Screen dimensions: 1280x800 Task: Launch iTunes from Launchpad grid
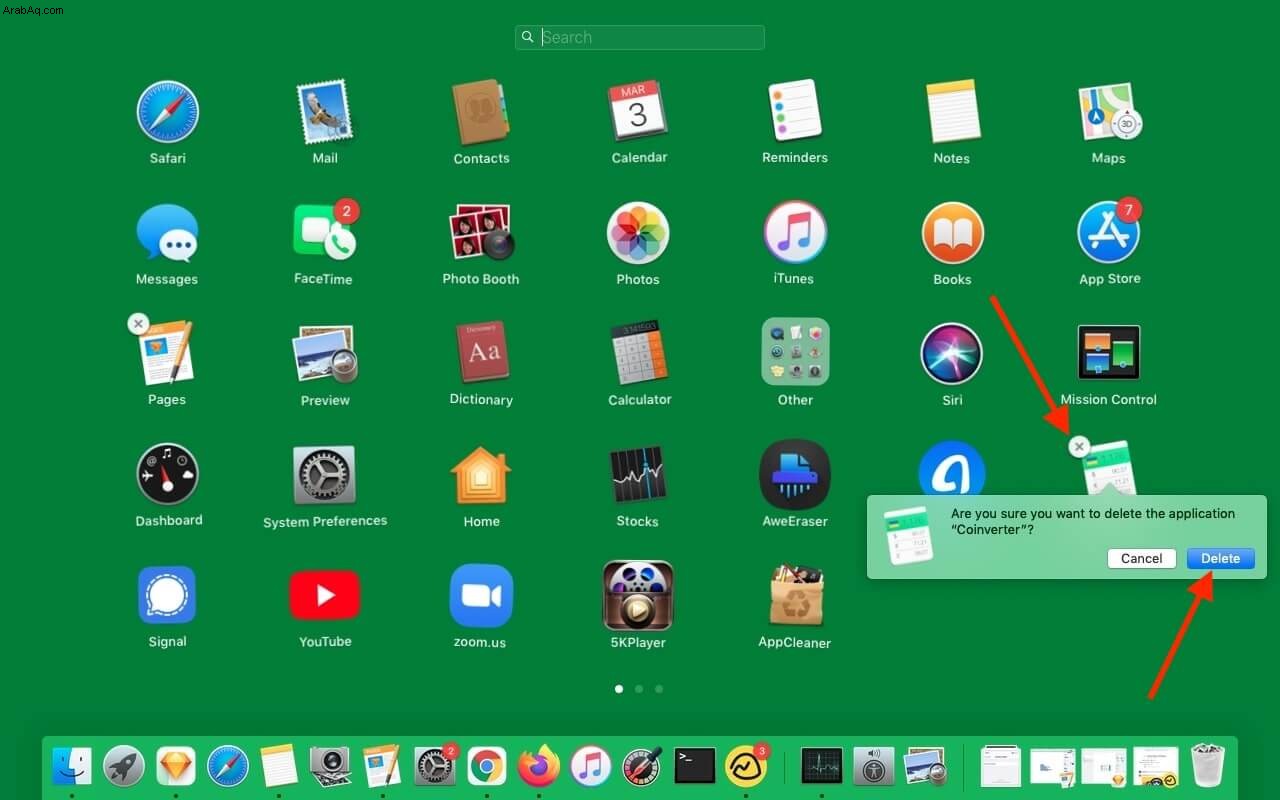(795, 233)
